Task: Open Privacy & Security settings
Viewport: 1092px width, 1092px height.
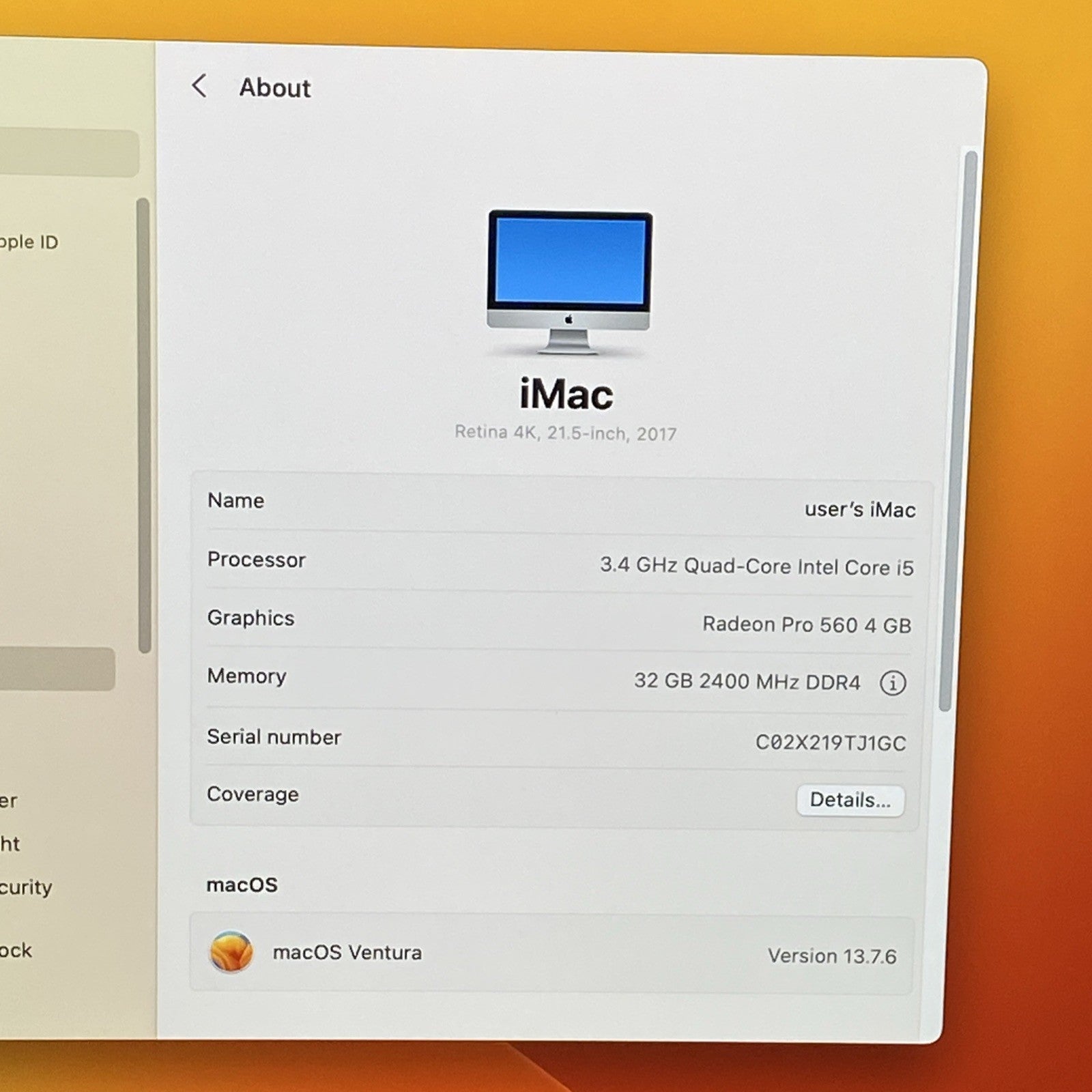Action: [27, 887]
